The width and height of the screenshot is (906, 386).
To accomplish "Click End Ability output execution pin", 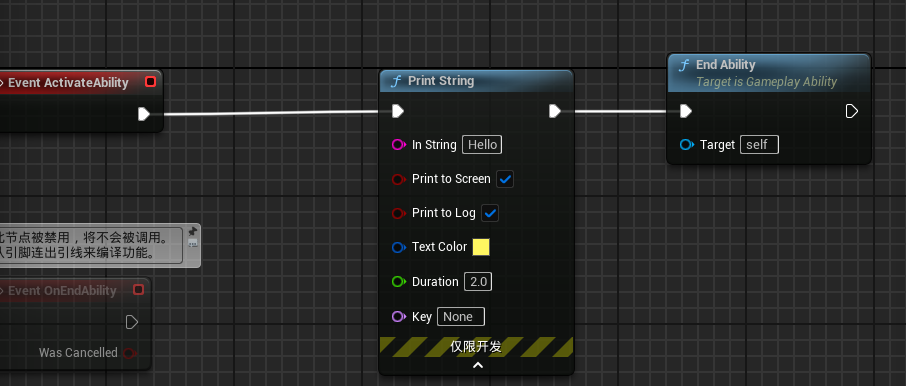I will click(x=852, y=111).
